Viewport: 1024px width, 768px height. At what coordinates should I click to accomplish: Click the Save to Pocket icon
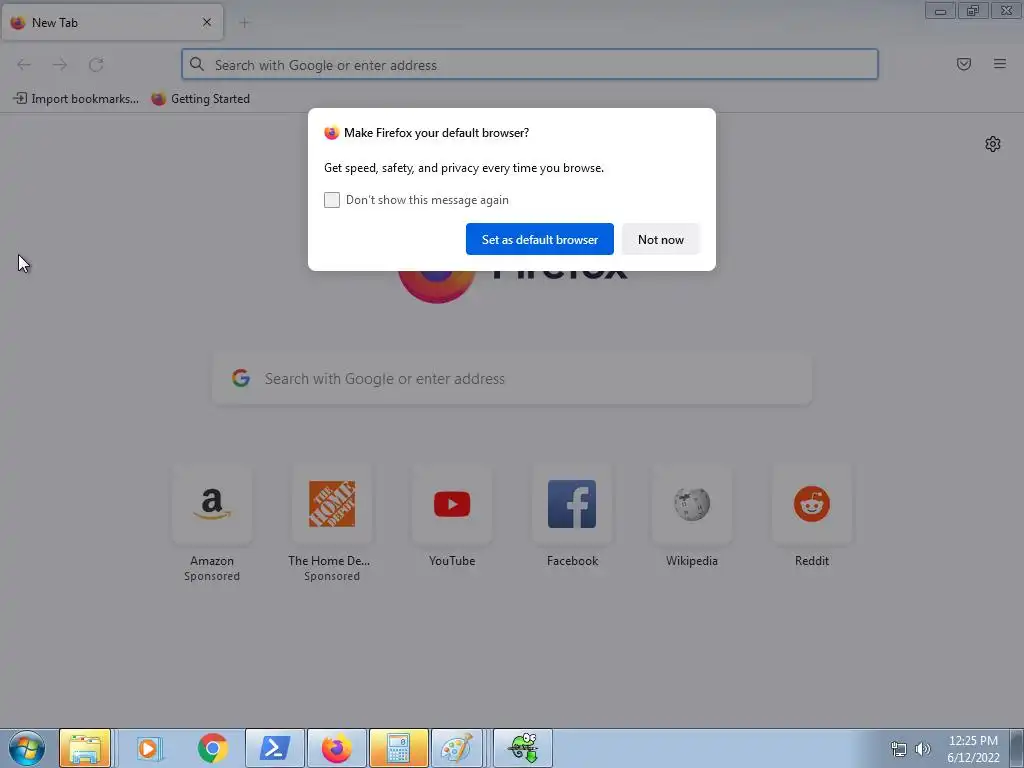pos(963,64)
